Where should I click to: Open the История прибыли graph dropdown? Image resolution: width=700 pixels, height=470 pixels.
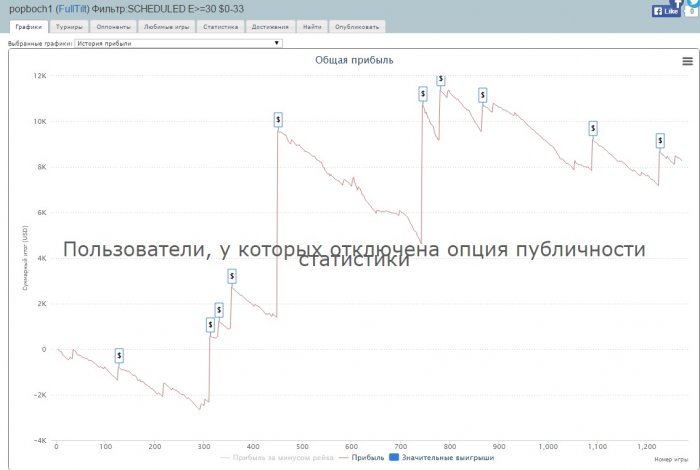[179, 43]
